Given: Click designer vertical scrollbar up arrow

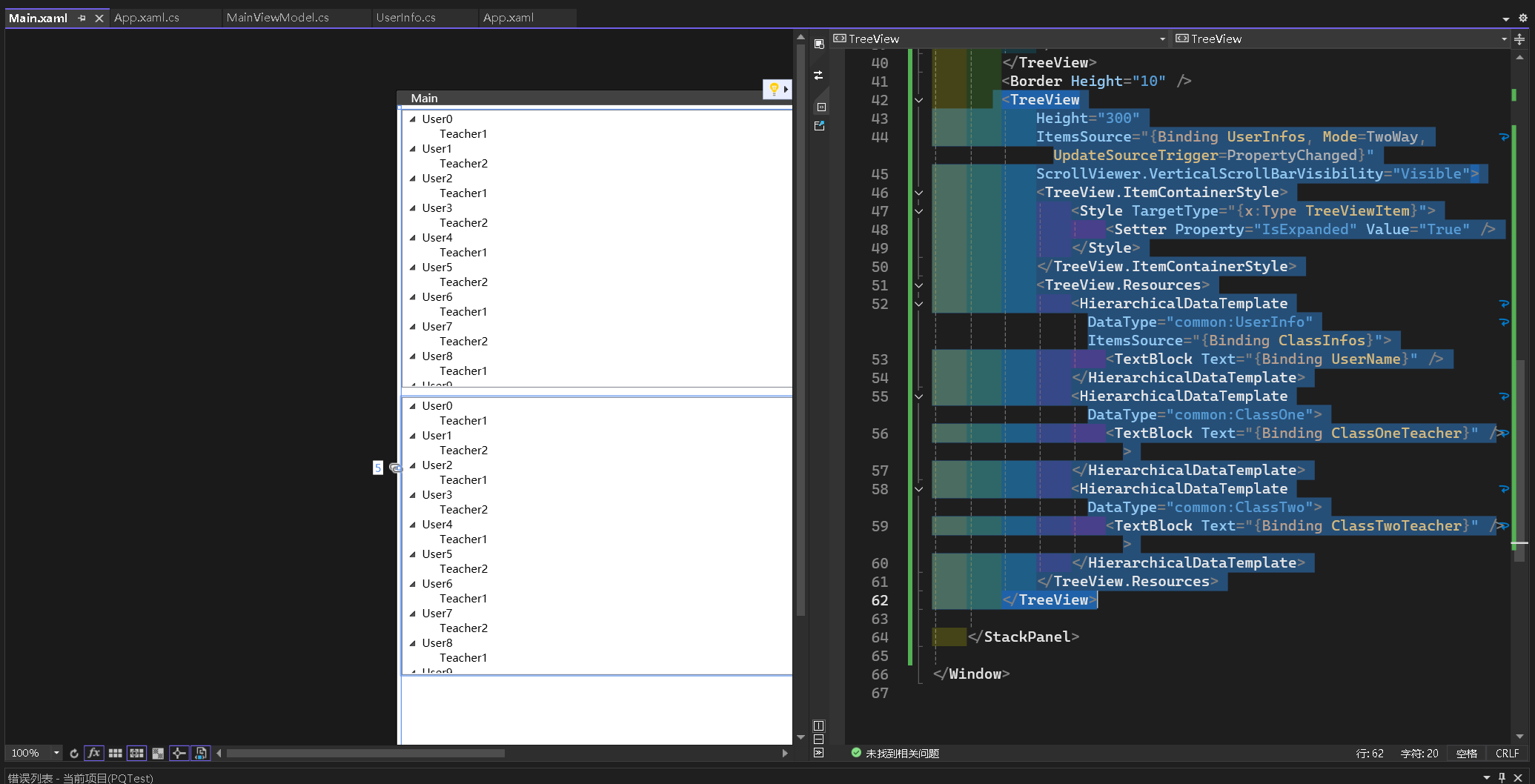Looking at the screenshot, I should (x=800, y=36).
